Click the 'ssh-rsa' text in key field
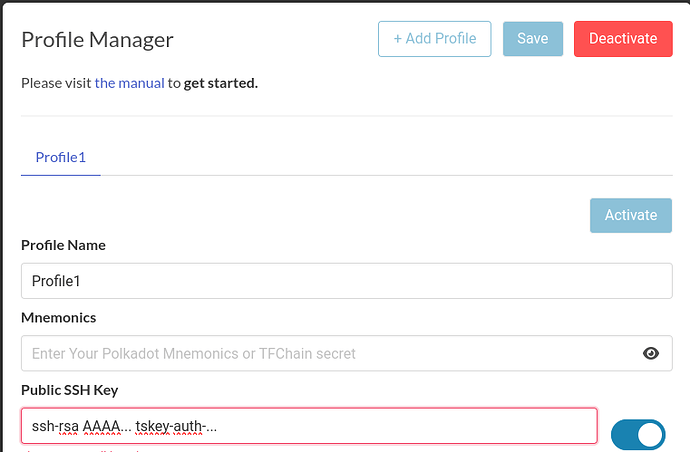This screenshot has height=452, width=690. (x=55, y=426)
